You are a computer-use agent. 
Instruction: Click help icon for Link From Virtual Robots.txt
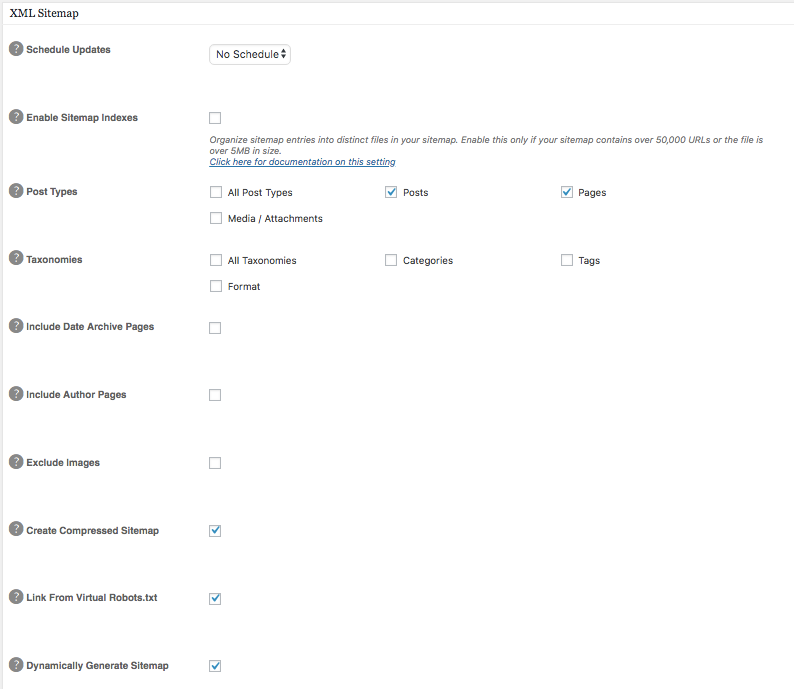tap(16, 597)
